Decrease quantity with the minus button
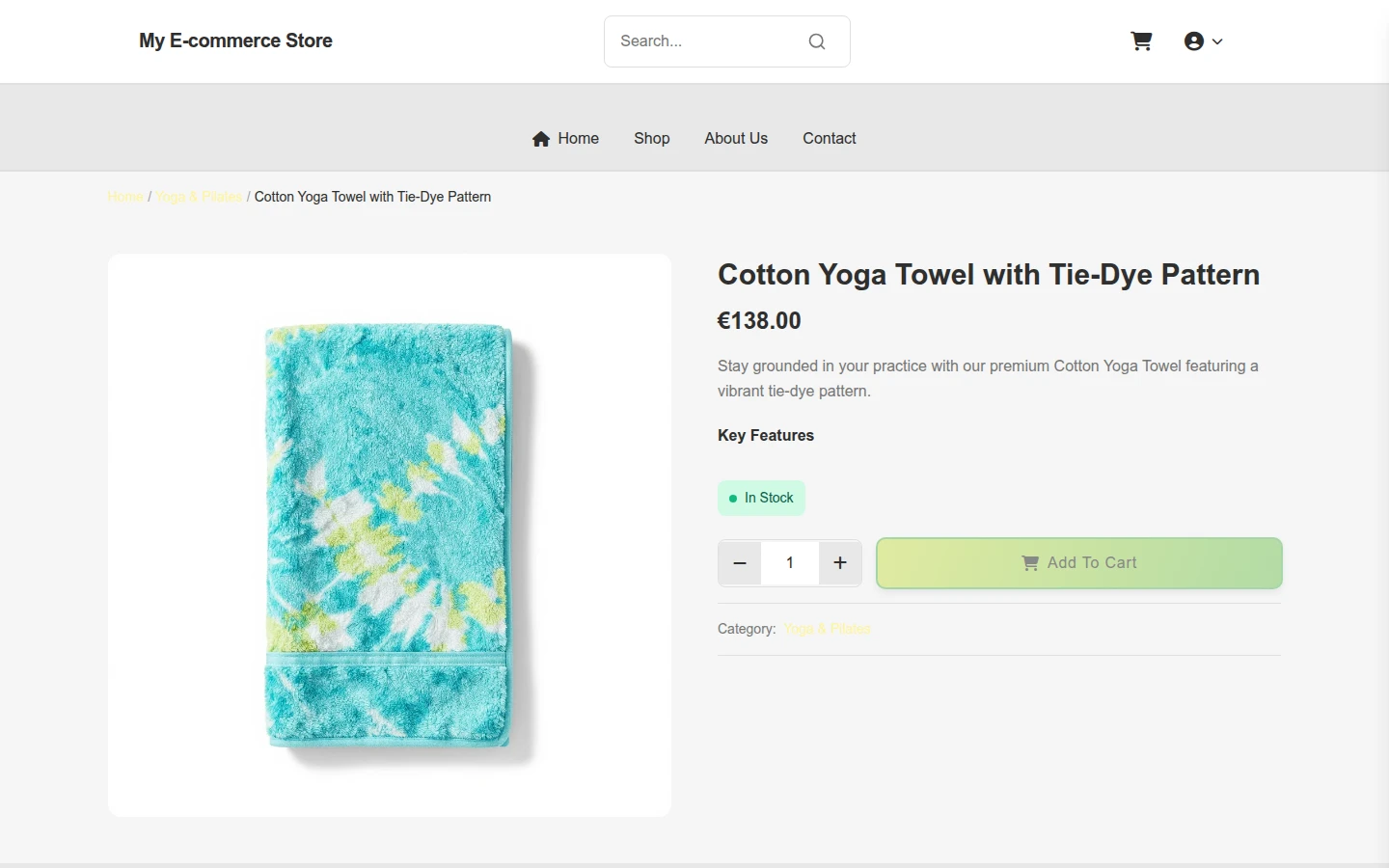The image size is (1389, 868). pos(740,563)
